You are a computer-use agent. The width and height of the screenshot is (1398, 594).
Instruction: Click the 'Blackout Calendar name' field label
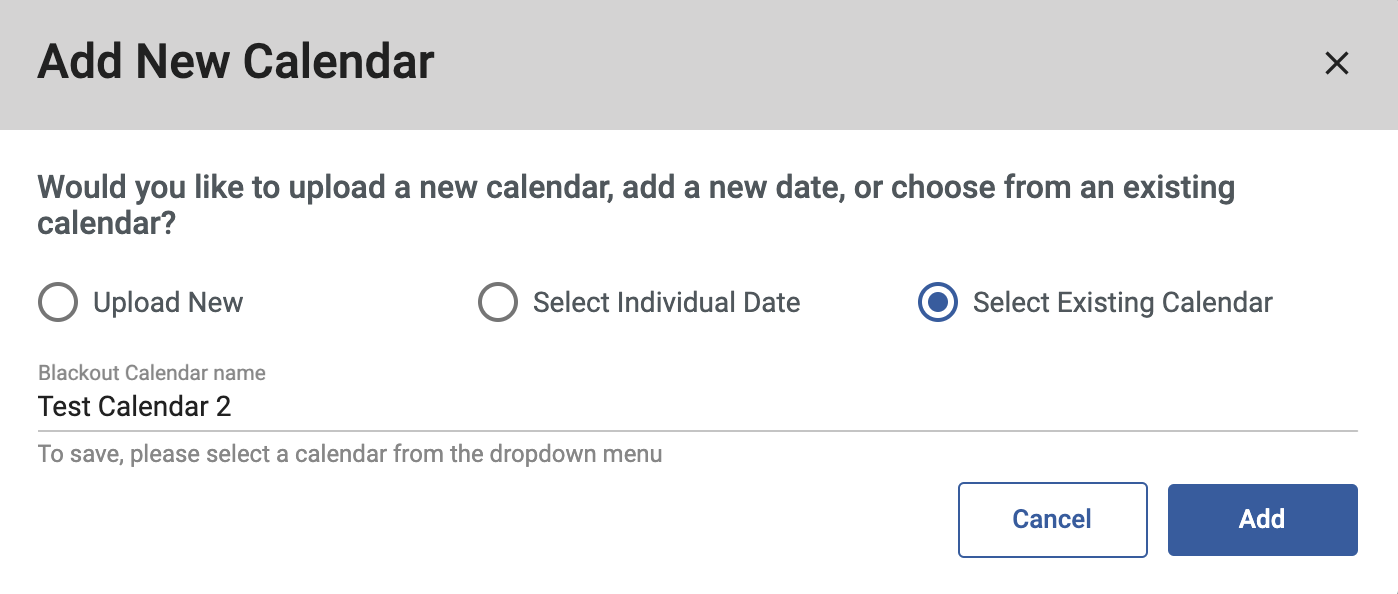(x=152, y=373)
